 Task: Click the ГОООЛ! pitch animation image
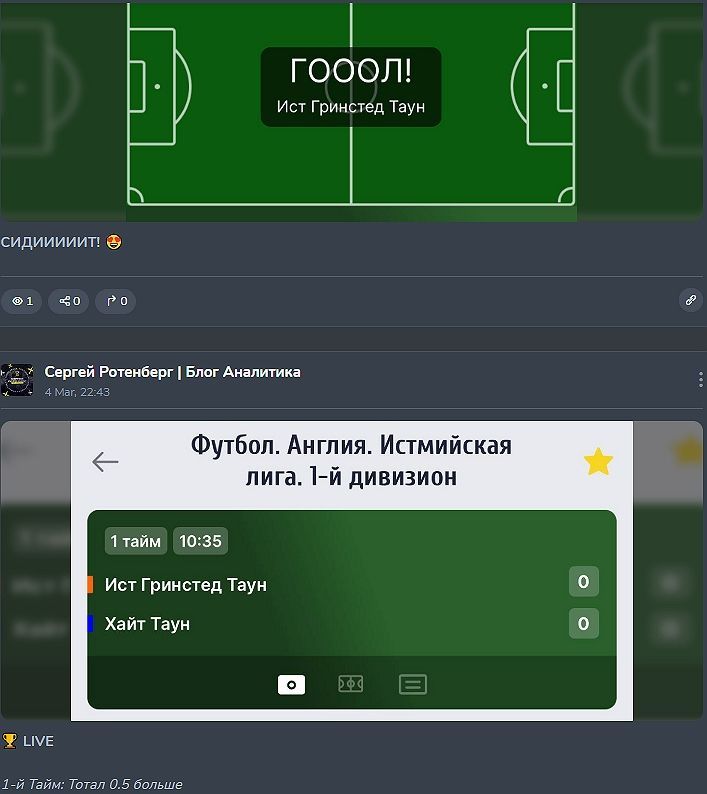coord(351,111)
